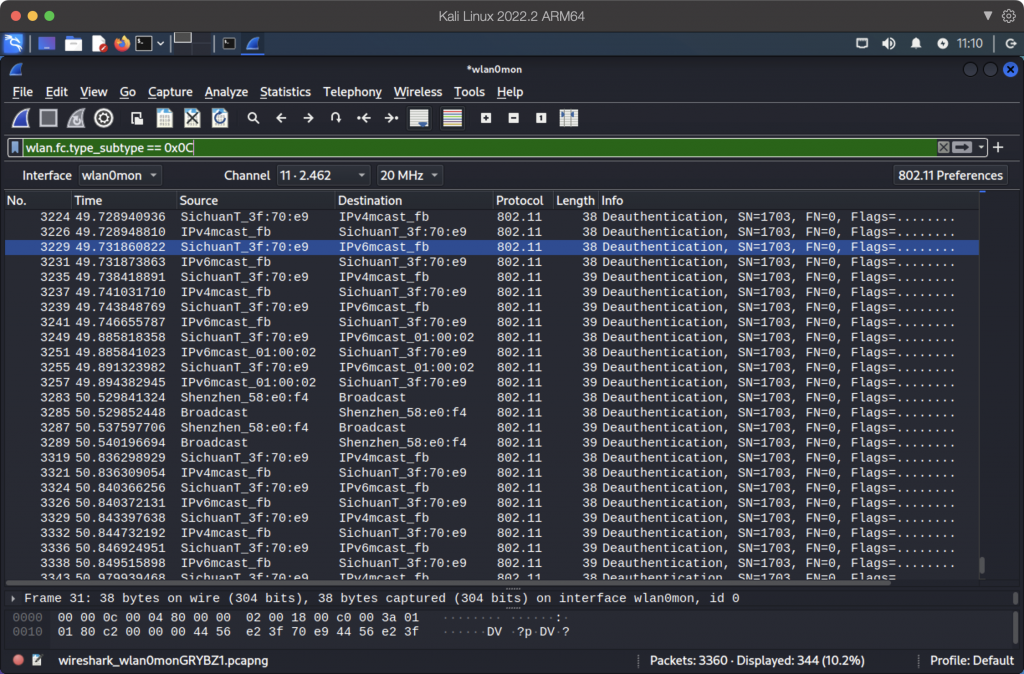Zoom in packet text
The image size is (1024, 674).
coord(486,118)
